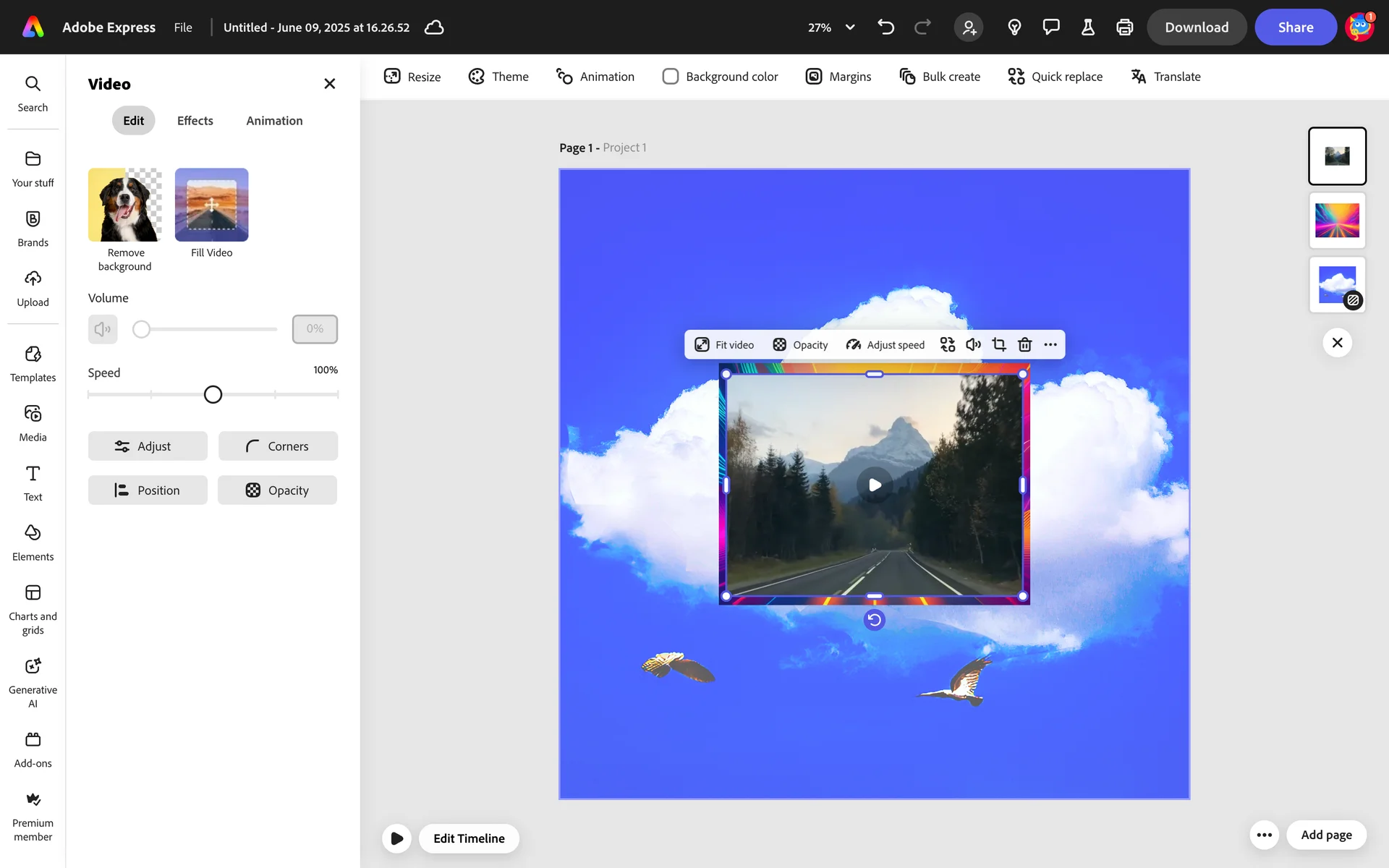The image size is (1389, 868).
Task: Expand the zoom level dropdown arrow
Action: pyautogui.click(x=850, y=27)
